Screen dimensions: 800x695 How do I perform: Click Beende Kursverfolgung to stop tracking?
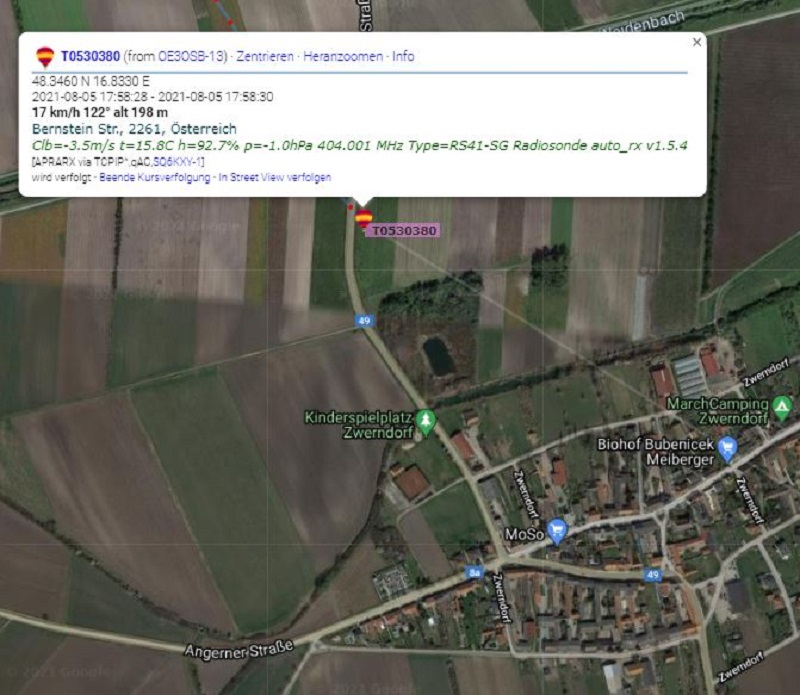[155, 177]
